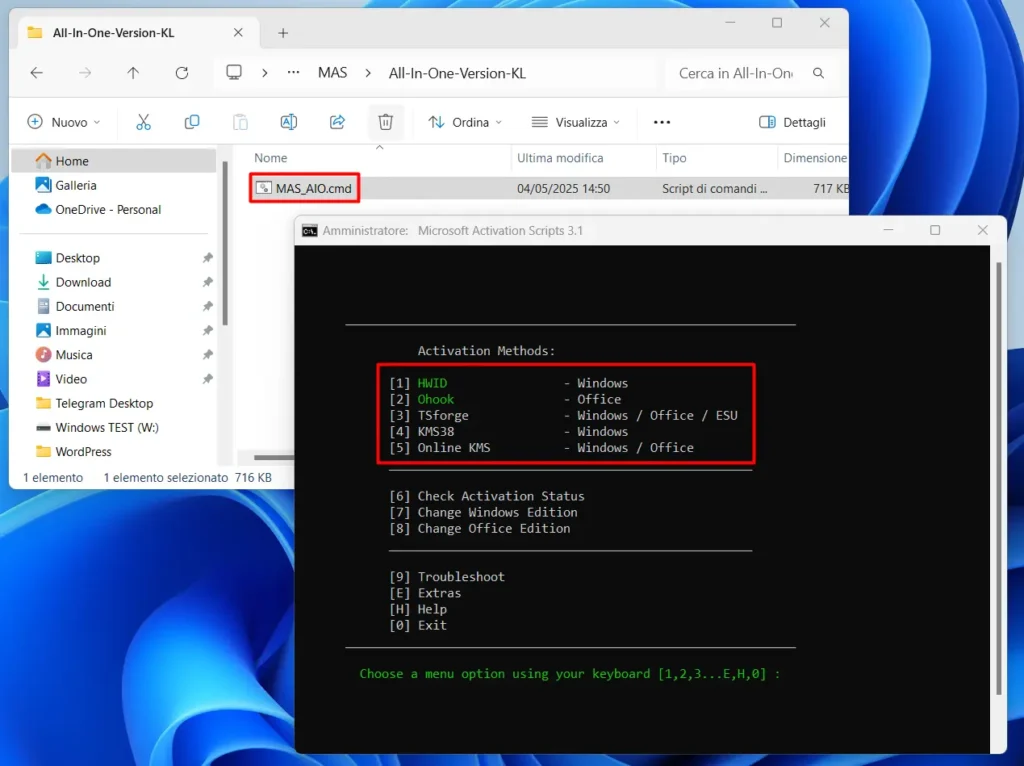Screen dimensions: 1024x766
Task: Go up one folder level
Action: click(133, 73)
